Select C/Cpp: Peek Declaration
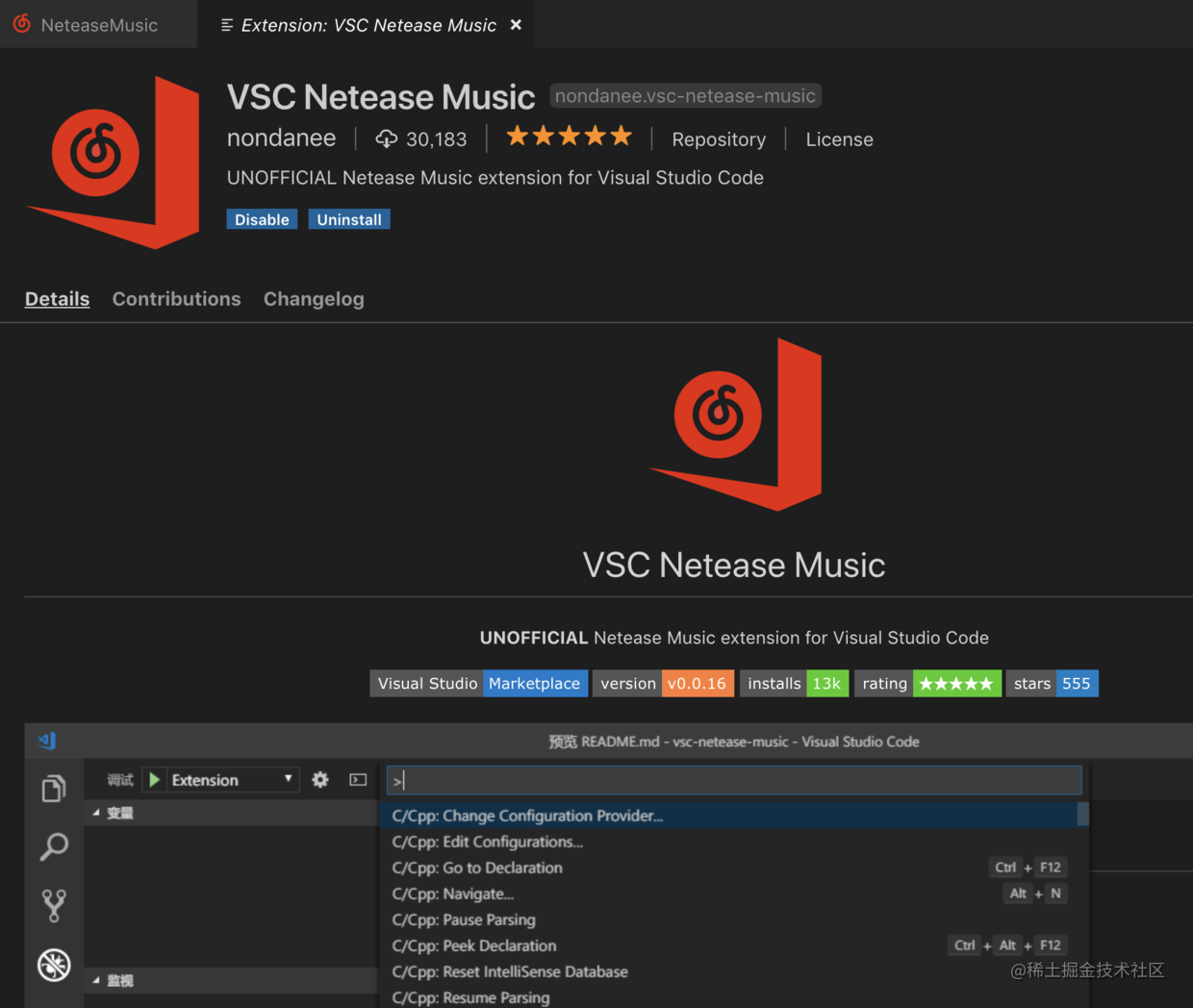The image size is (1193, 1008). click(x=728, y=945)
